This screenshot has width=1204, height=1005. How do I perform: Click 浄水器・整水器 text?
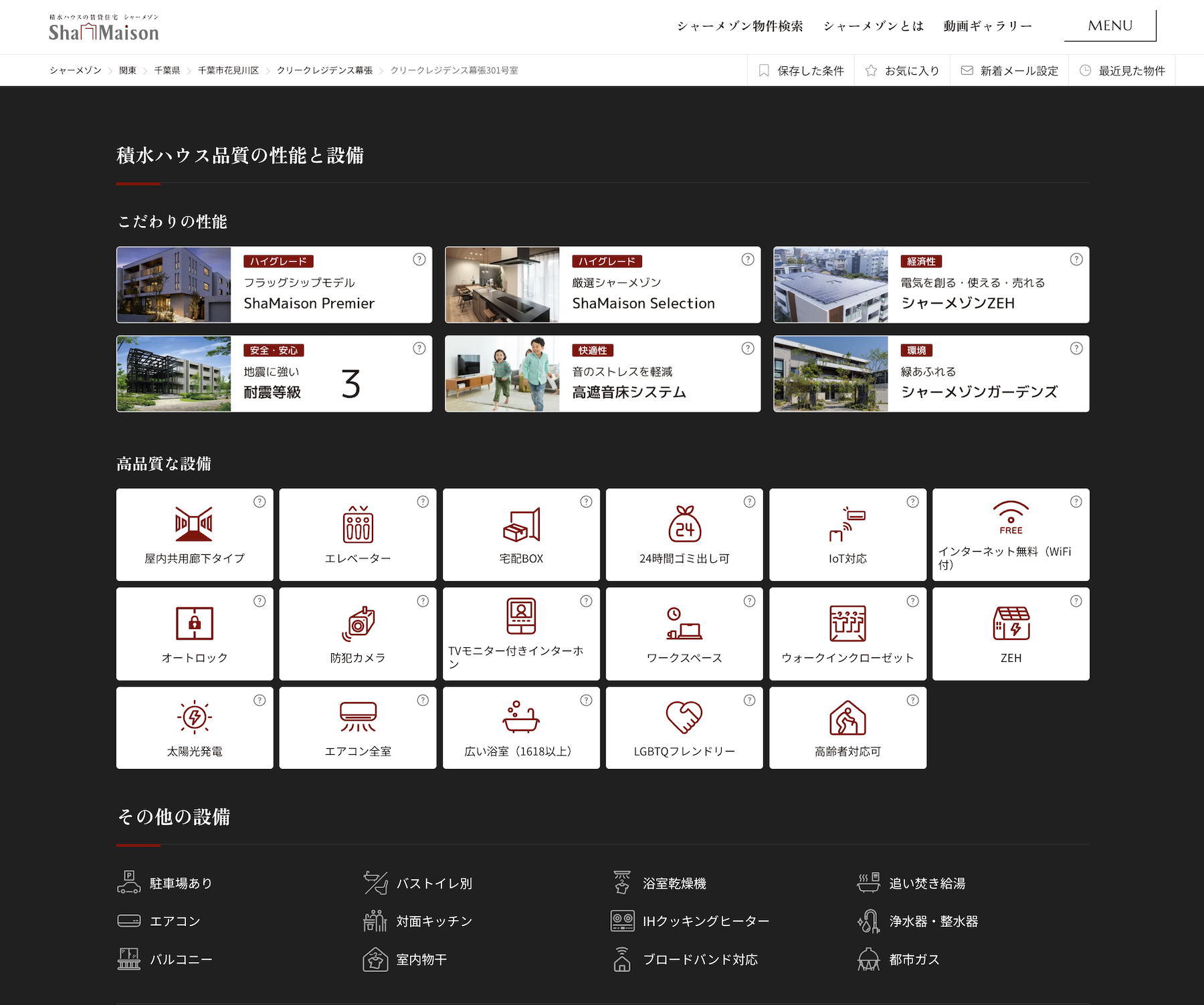coord(933,921)
